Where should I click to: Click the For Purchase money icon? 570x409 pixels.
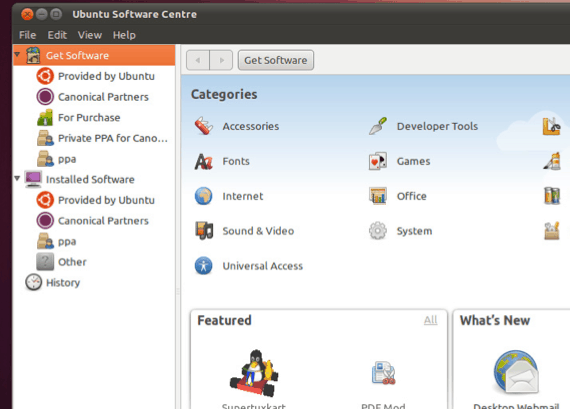pyautogui.click(x=45, y=117)
